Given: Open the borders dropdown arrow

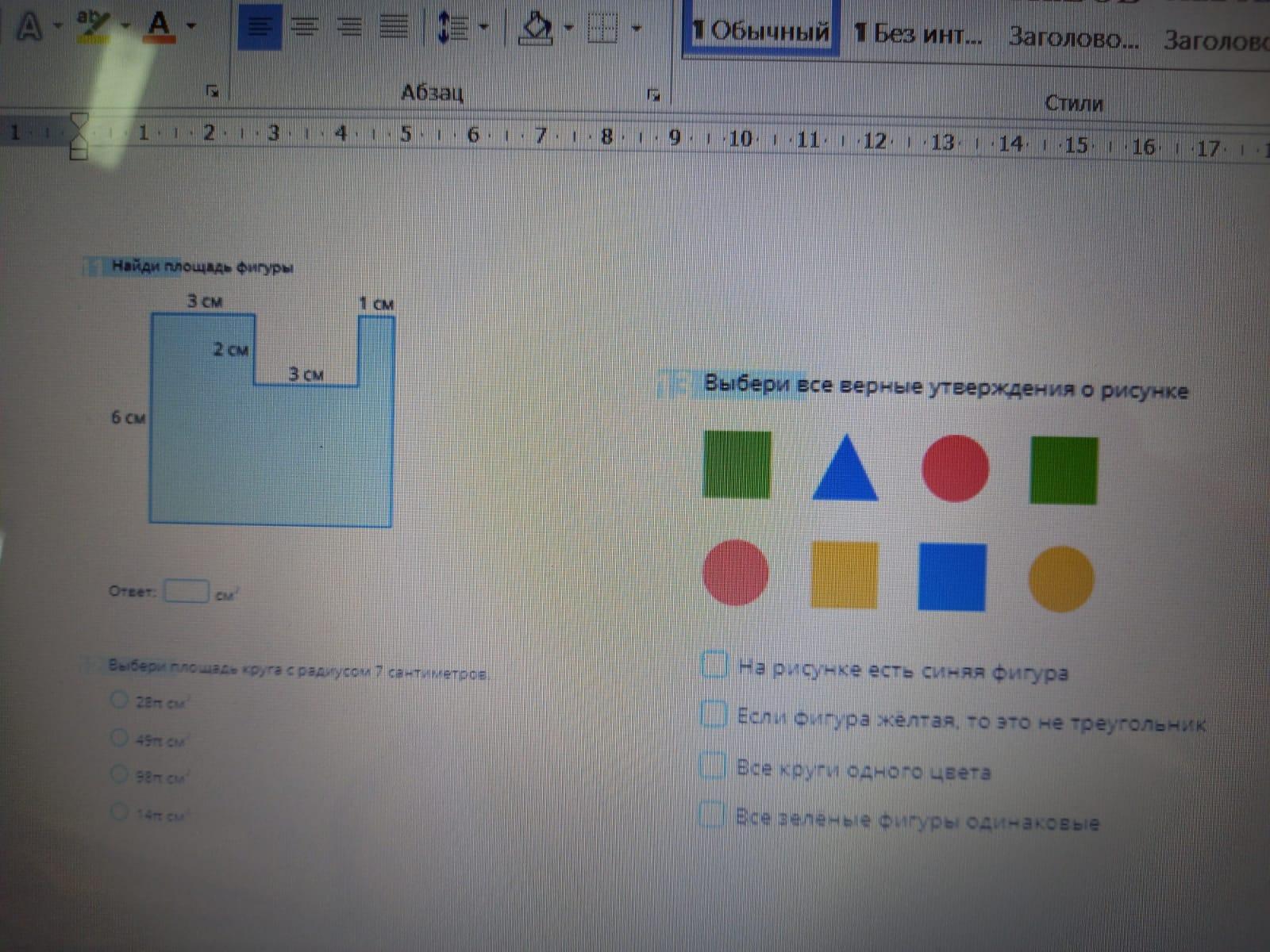Looking at the screenshot, I should click(x=636, y=29).
